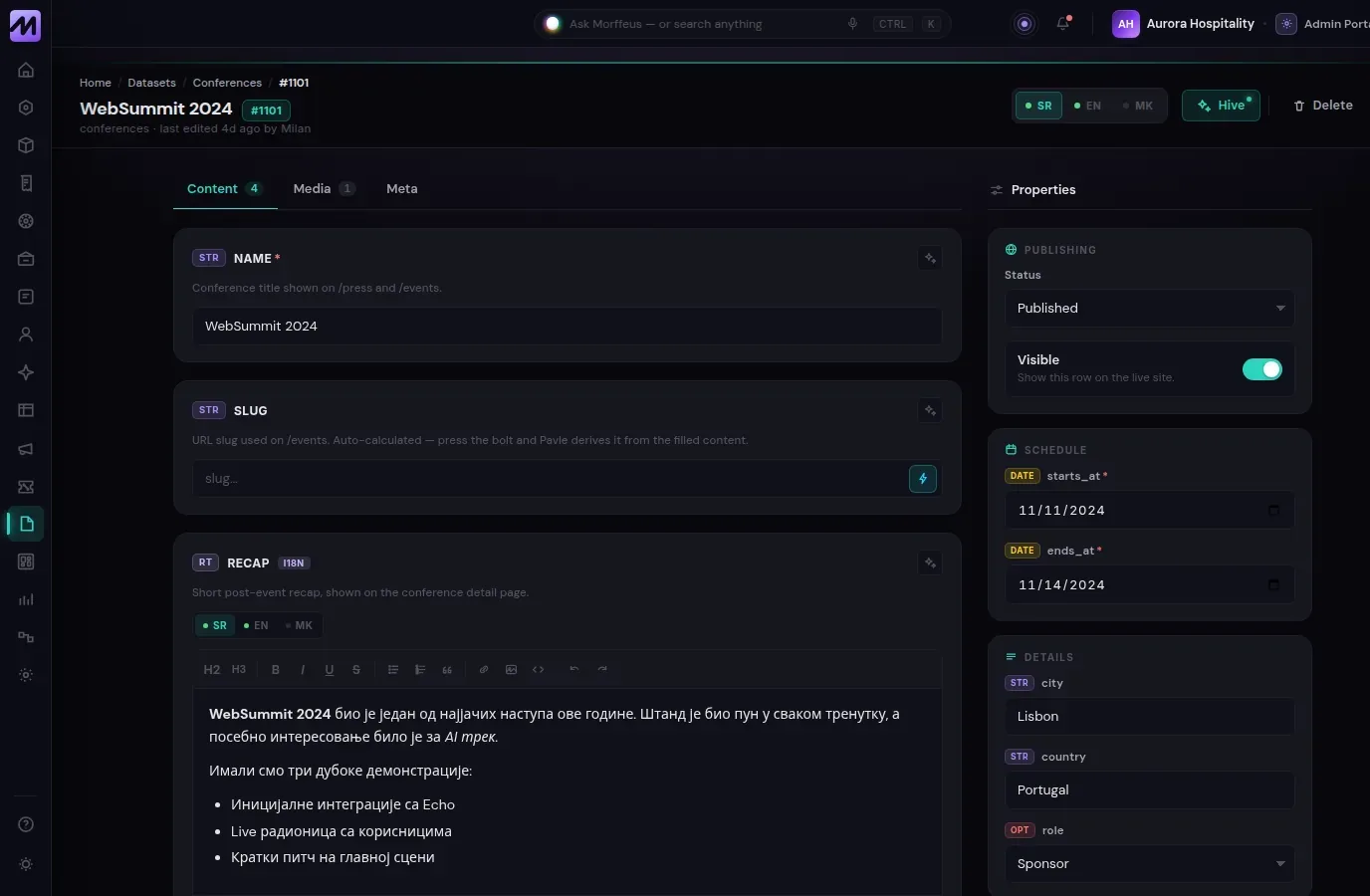
Task: Insert numbered list in the recap editor
Action: [420, 670]
